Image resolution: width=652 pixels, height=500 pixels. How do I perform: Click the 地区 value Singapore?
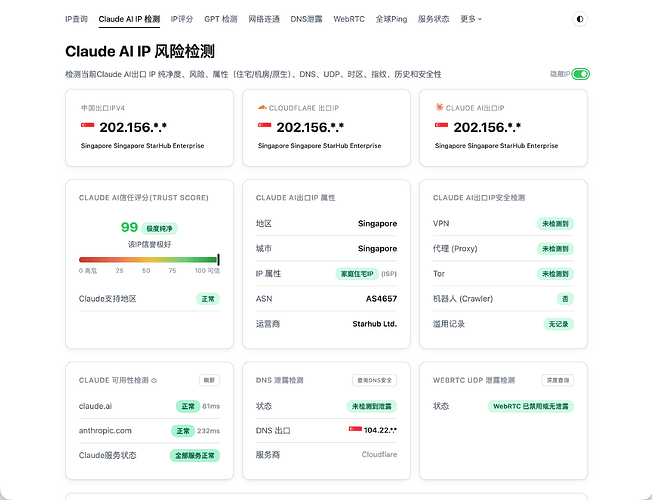tap(378, 223)
